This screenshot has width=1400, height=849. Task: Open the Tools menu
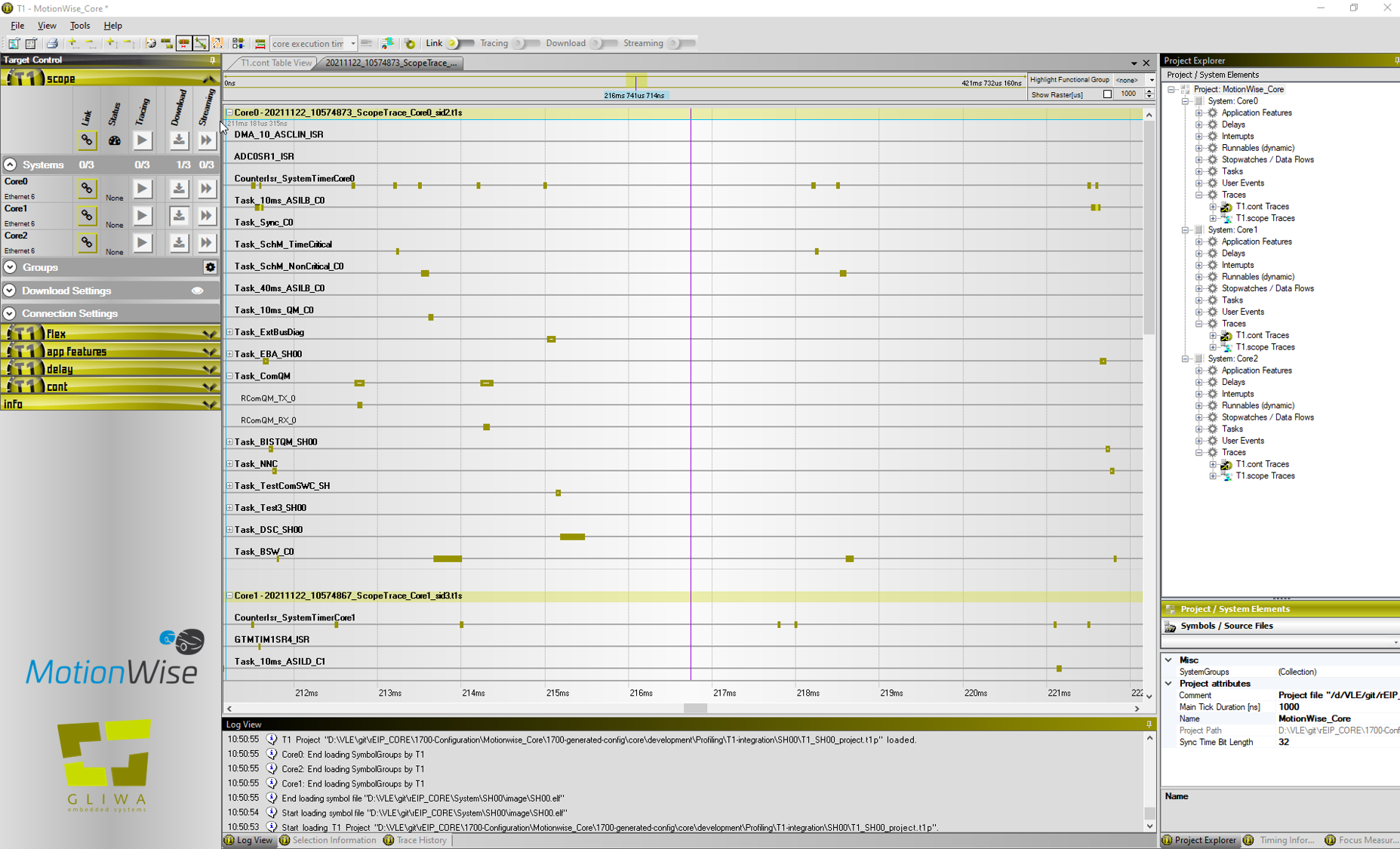tap(79, 26)
